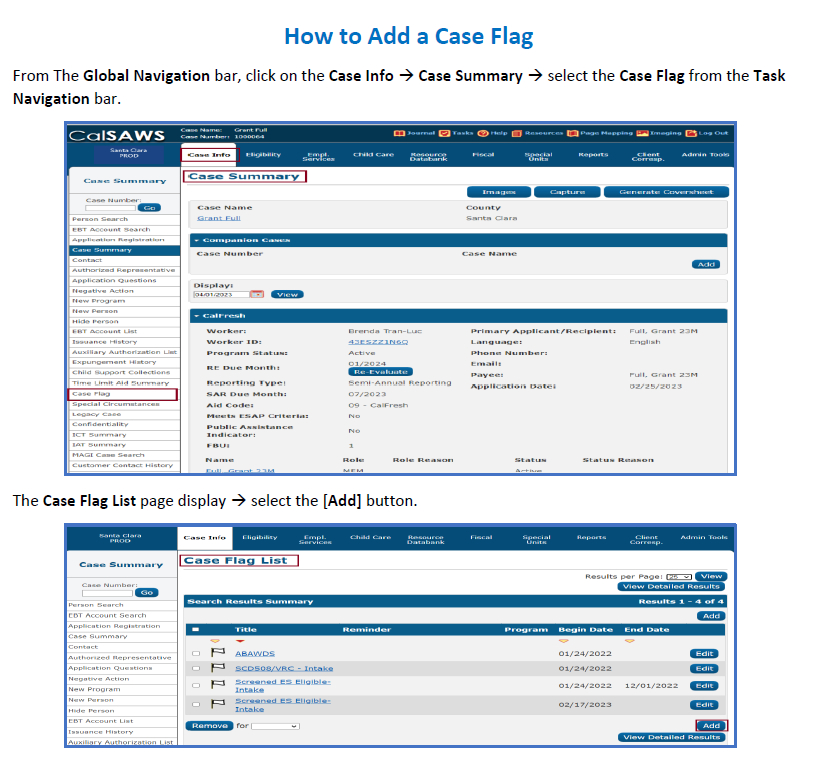
Task: Click the View button beside the Display date
Action: (287, 295)
